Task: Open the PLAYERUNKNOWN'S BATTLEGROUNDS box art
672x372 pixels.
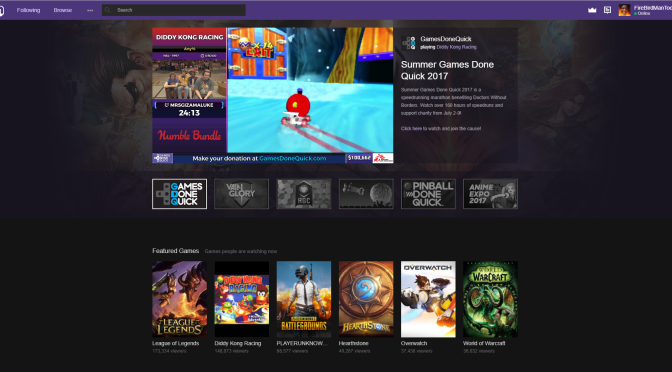Action: [x=304, y=299]
